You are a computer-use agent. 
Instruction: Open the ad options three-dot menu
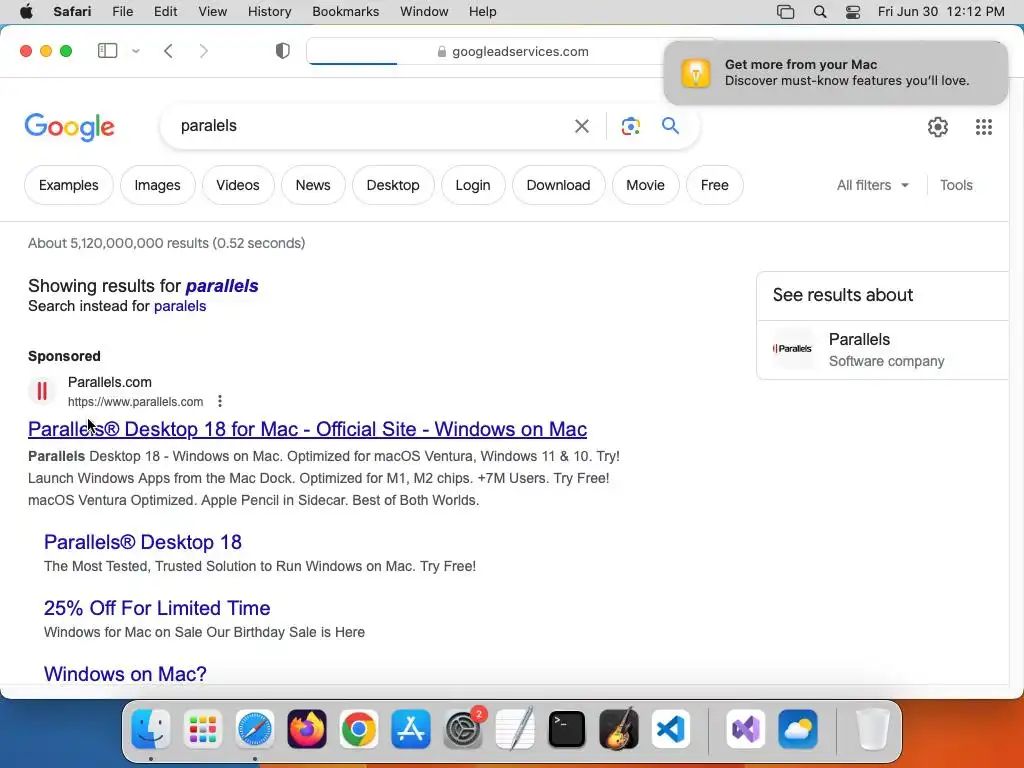click(220, 401)
